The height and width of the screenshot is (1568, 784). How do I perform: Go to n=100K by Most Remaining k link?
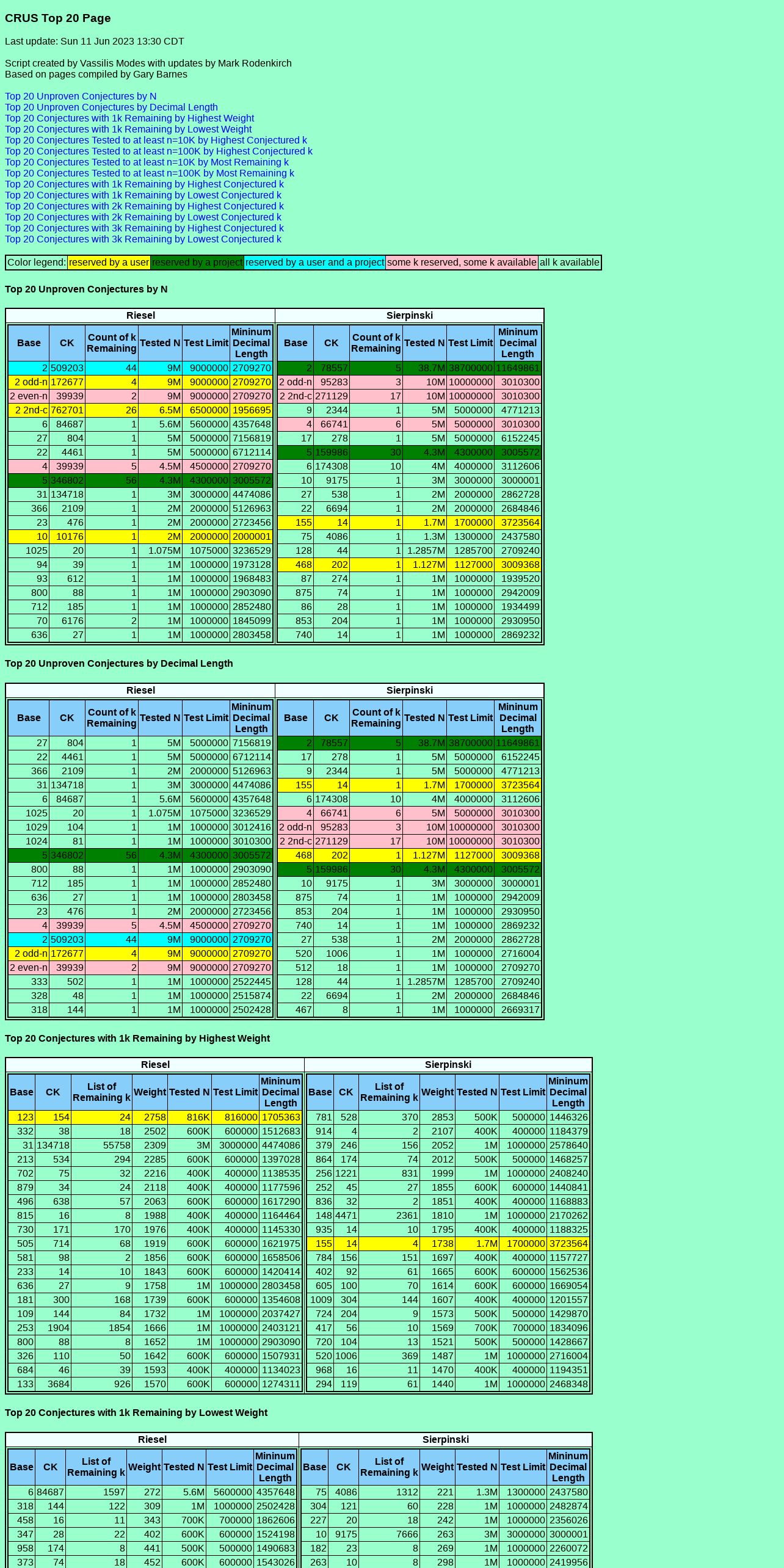(x=150, y=173)
